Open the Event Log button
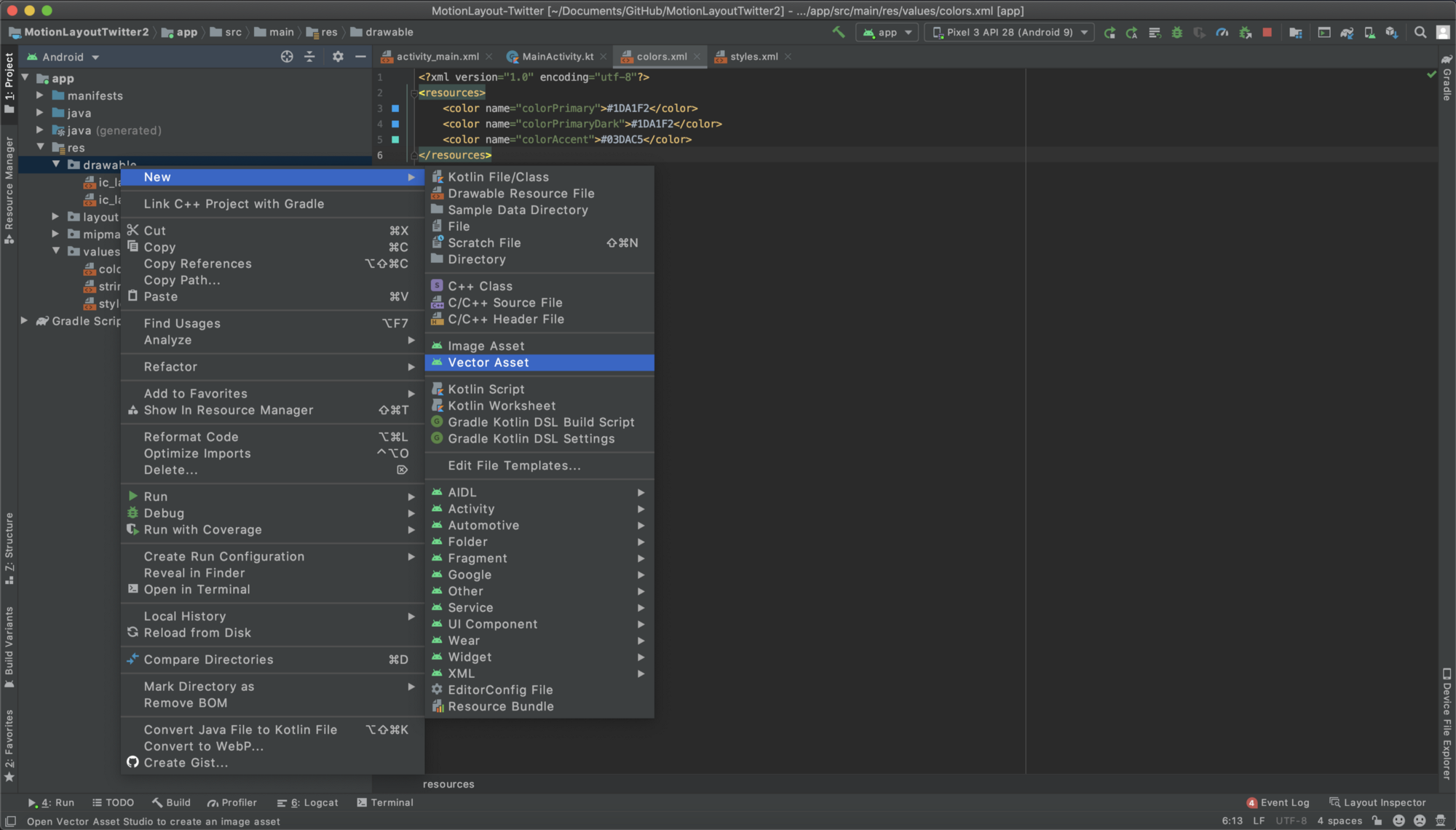1456x830 pixels. click(x=1278, y=802)
